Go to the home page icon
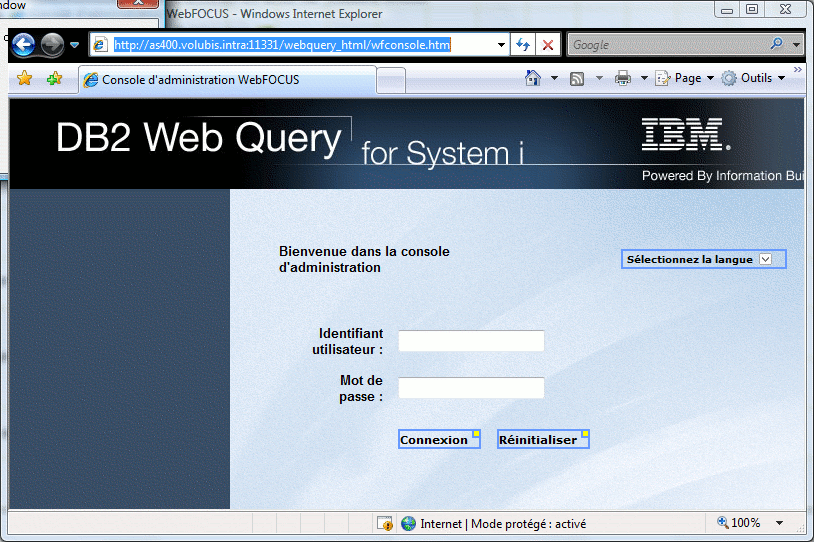 (x=533, y=78)
